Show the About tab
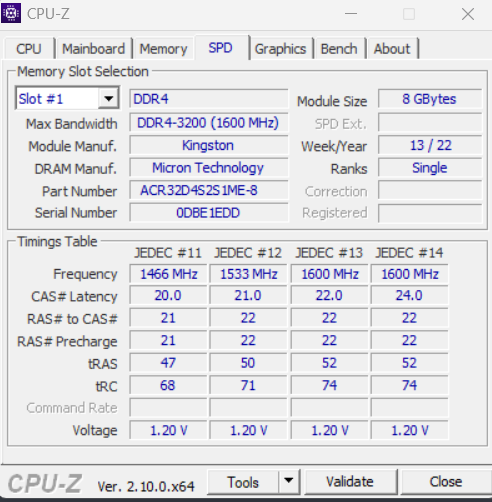This screenshot has height=502, width=492. click(x=392, y=49)
